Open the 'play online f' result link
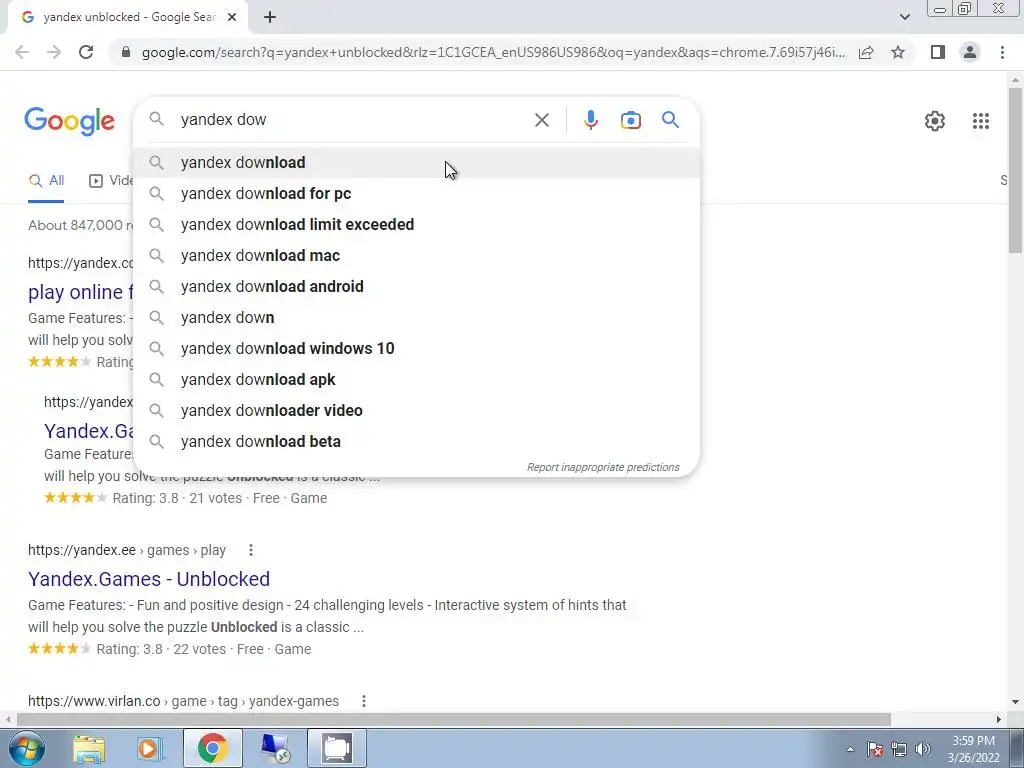Screen dimensions: 1024x768 click(80, 292)
